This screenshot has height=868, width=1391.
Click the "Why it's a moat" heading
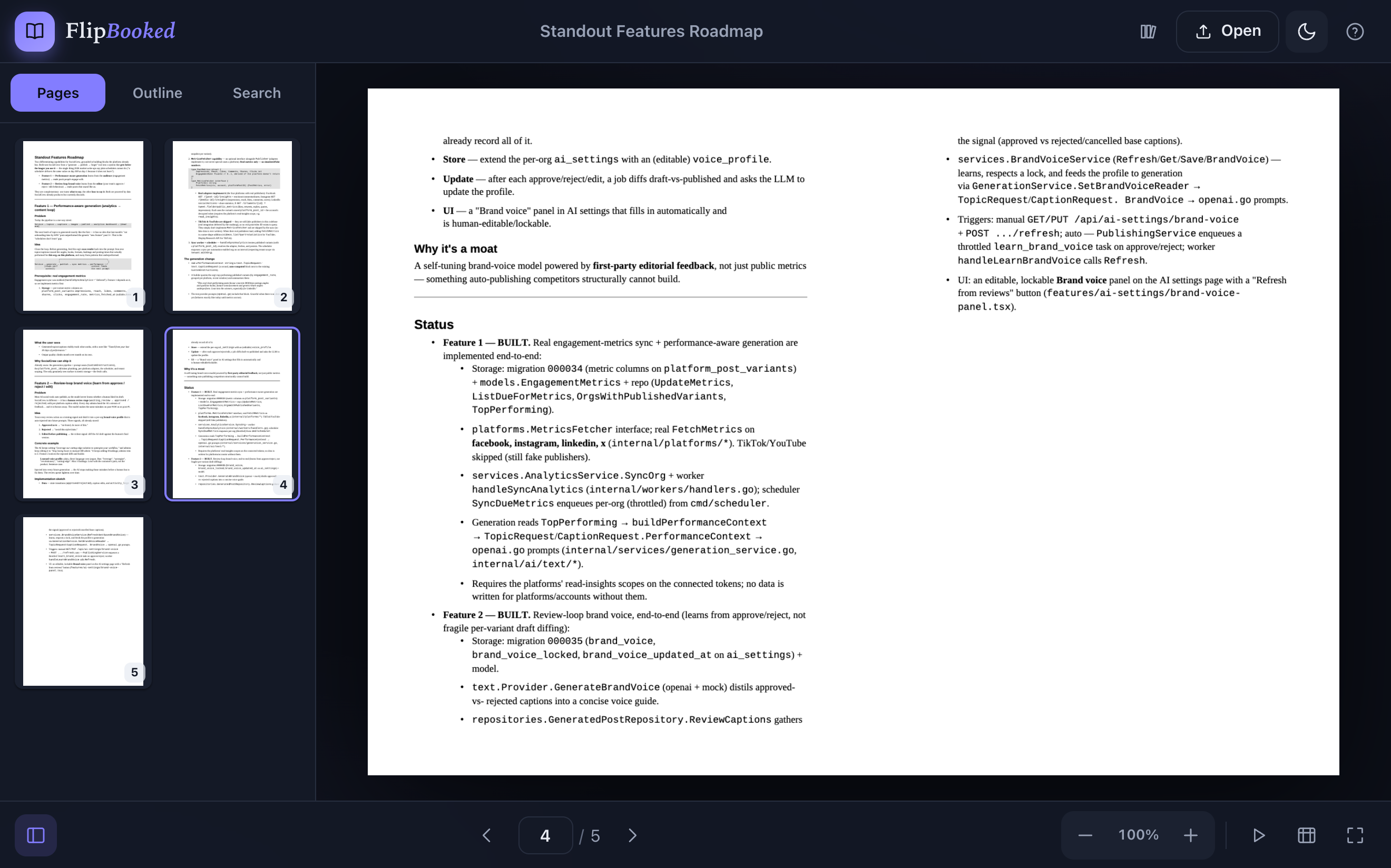455,249
